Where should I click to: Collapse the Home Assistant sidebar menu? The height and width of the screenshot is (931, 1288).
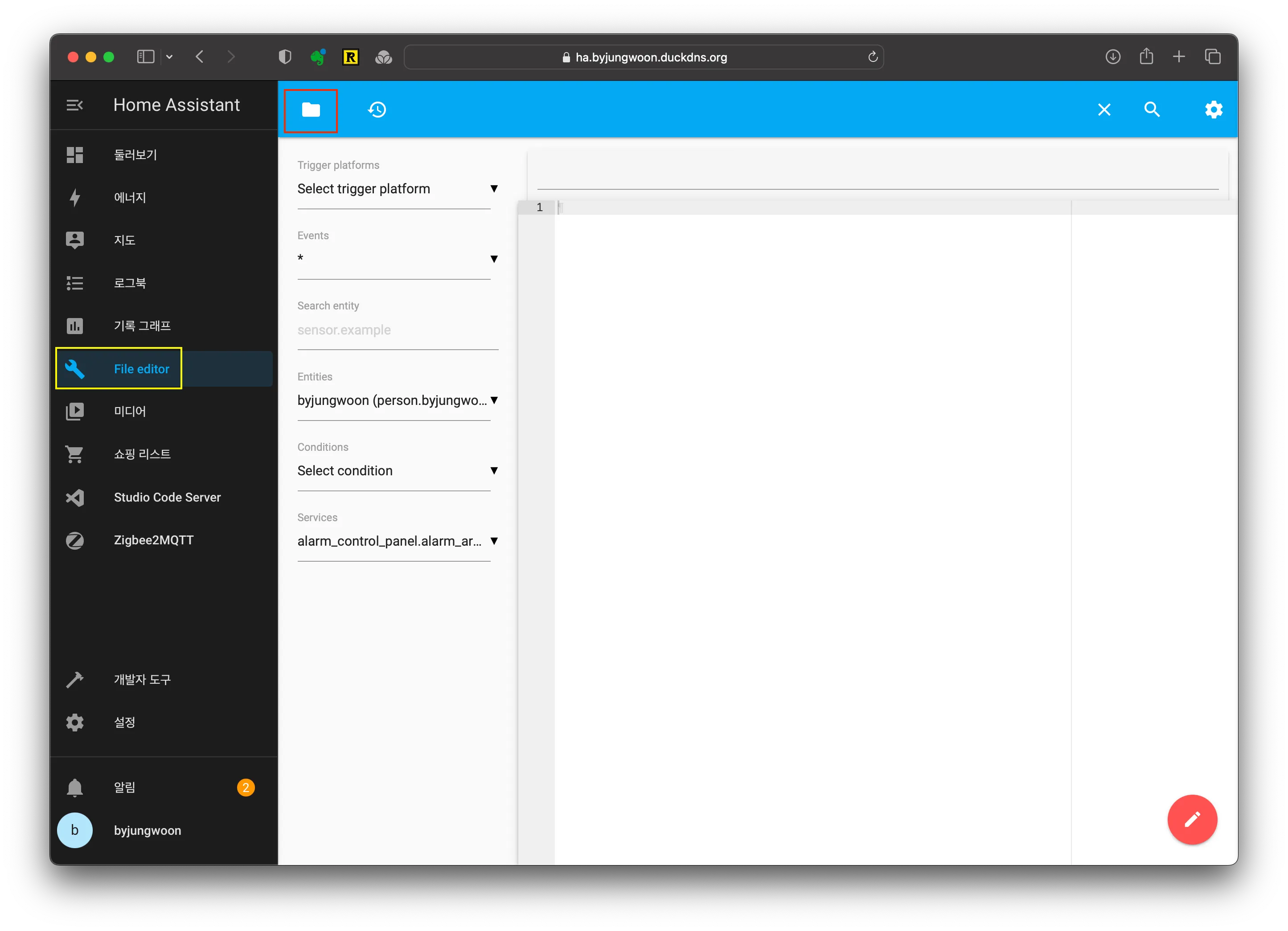tap(75, 105)
